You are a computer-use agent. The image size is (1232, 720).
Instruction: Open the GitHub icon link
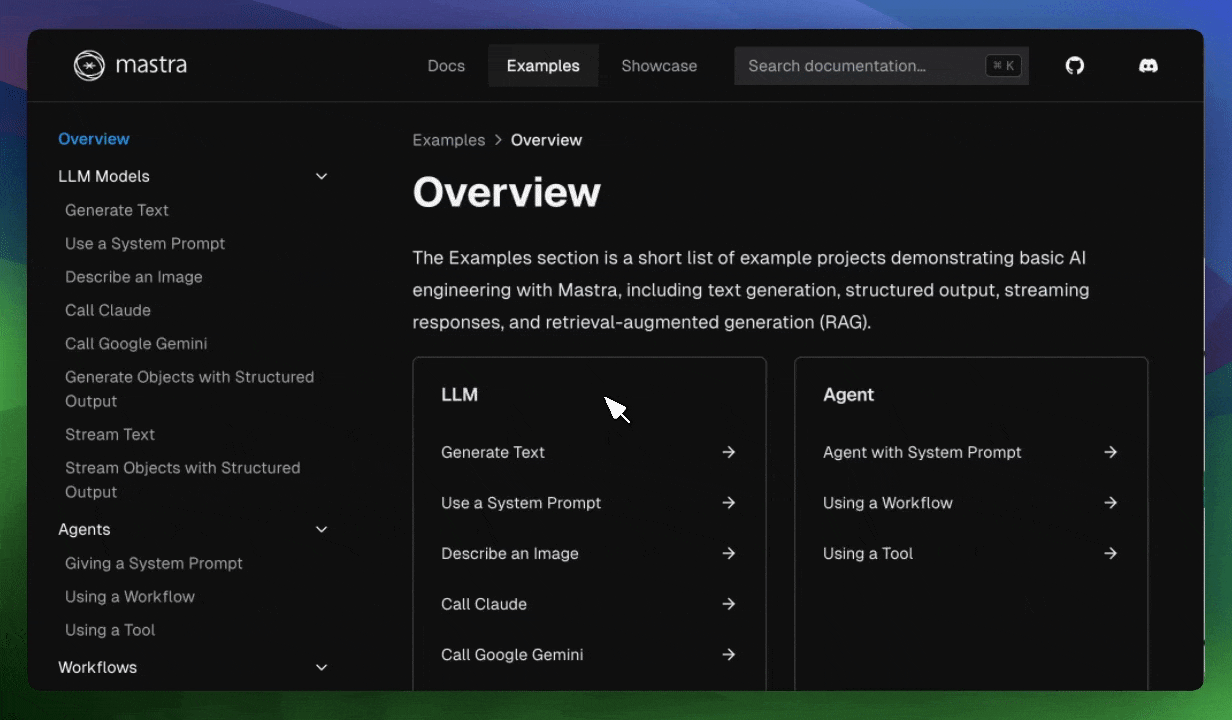[1075, 66]
